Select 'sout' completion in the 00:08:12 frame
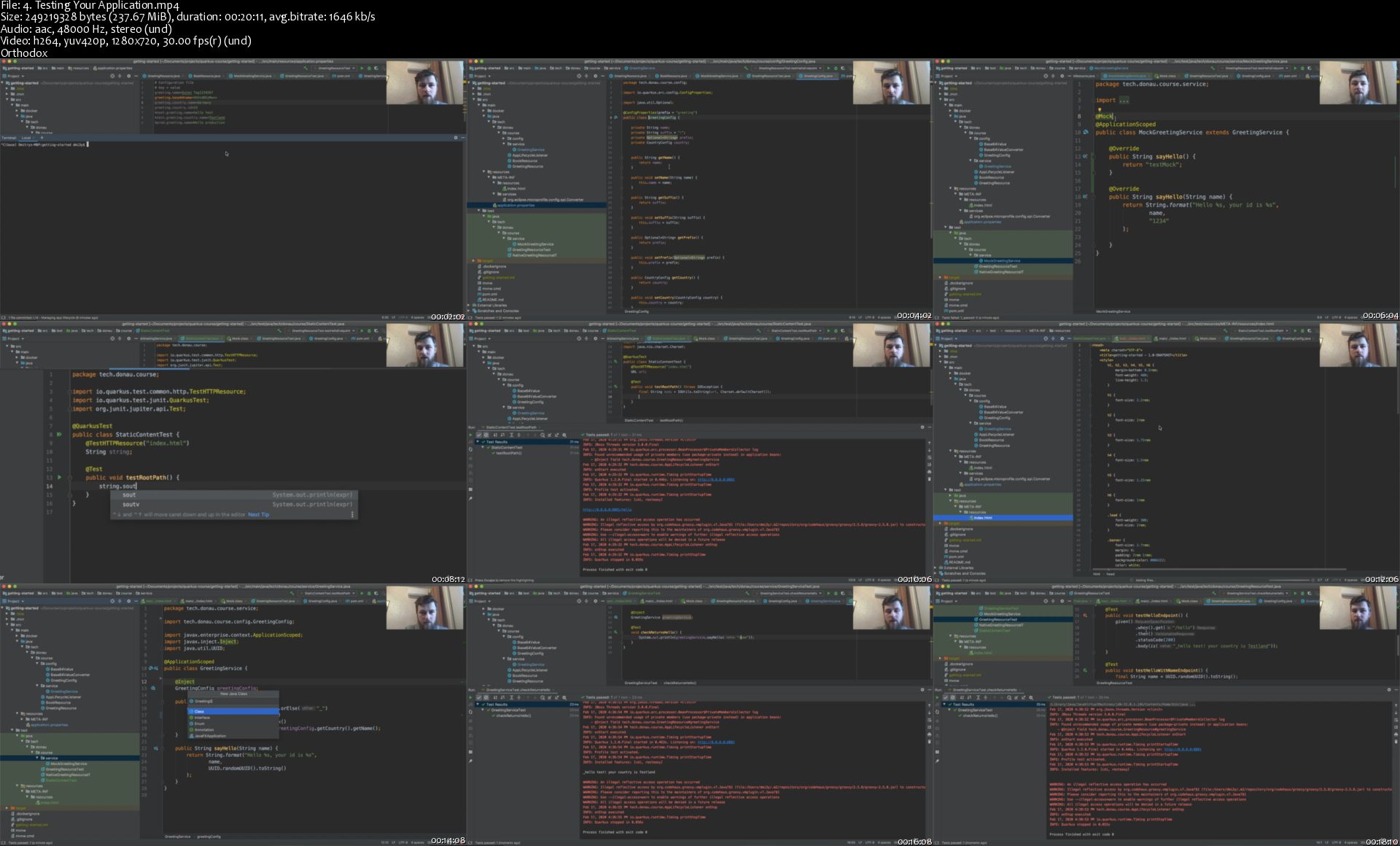The image size is (1400, 846). [x=233, y=494]
